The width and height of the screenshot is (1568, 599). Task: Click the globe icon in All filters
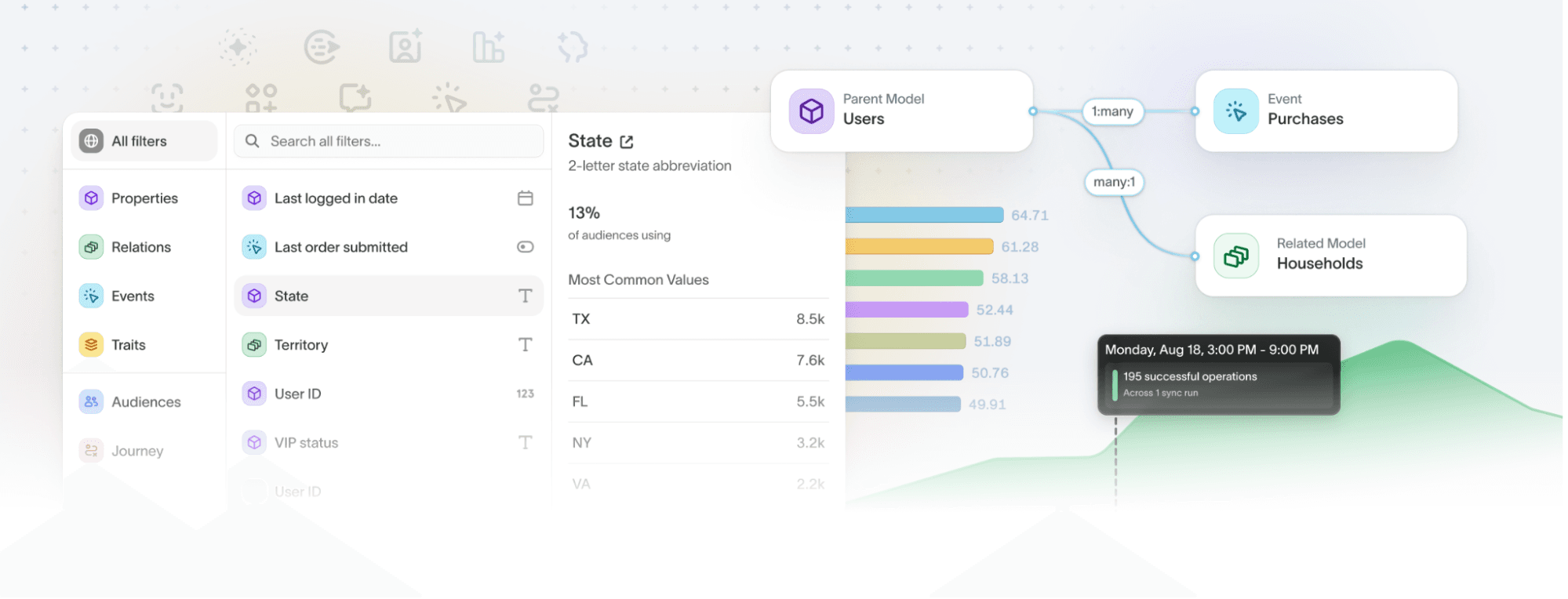[x=92, y=141]
